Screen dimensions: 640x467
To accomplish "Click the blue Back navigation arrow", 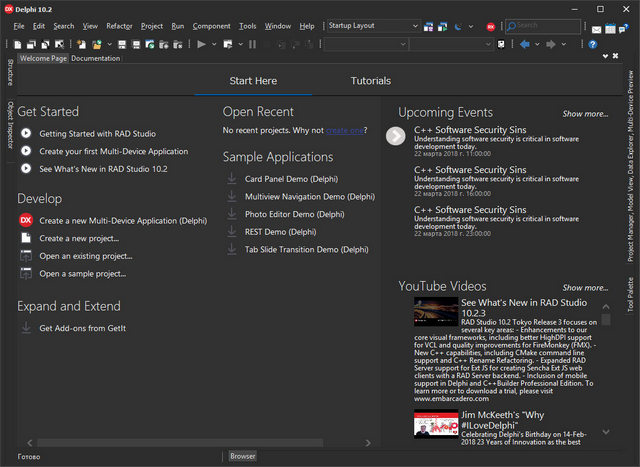I will click(x=525, y=44).
